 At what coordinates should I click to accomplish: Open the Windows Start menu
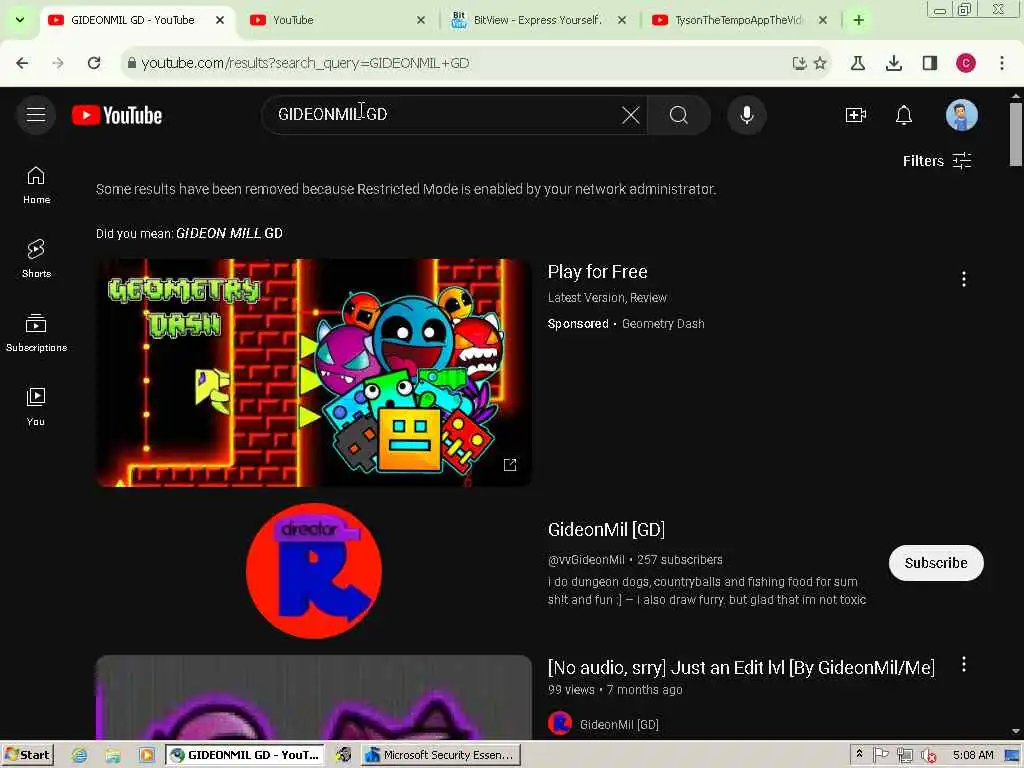(x=28, y=755)
